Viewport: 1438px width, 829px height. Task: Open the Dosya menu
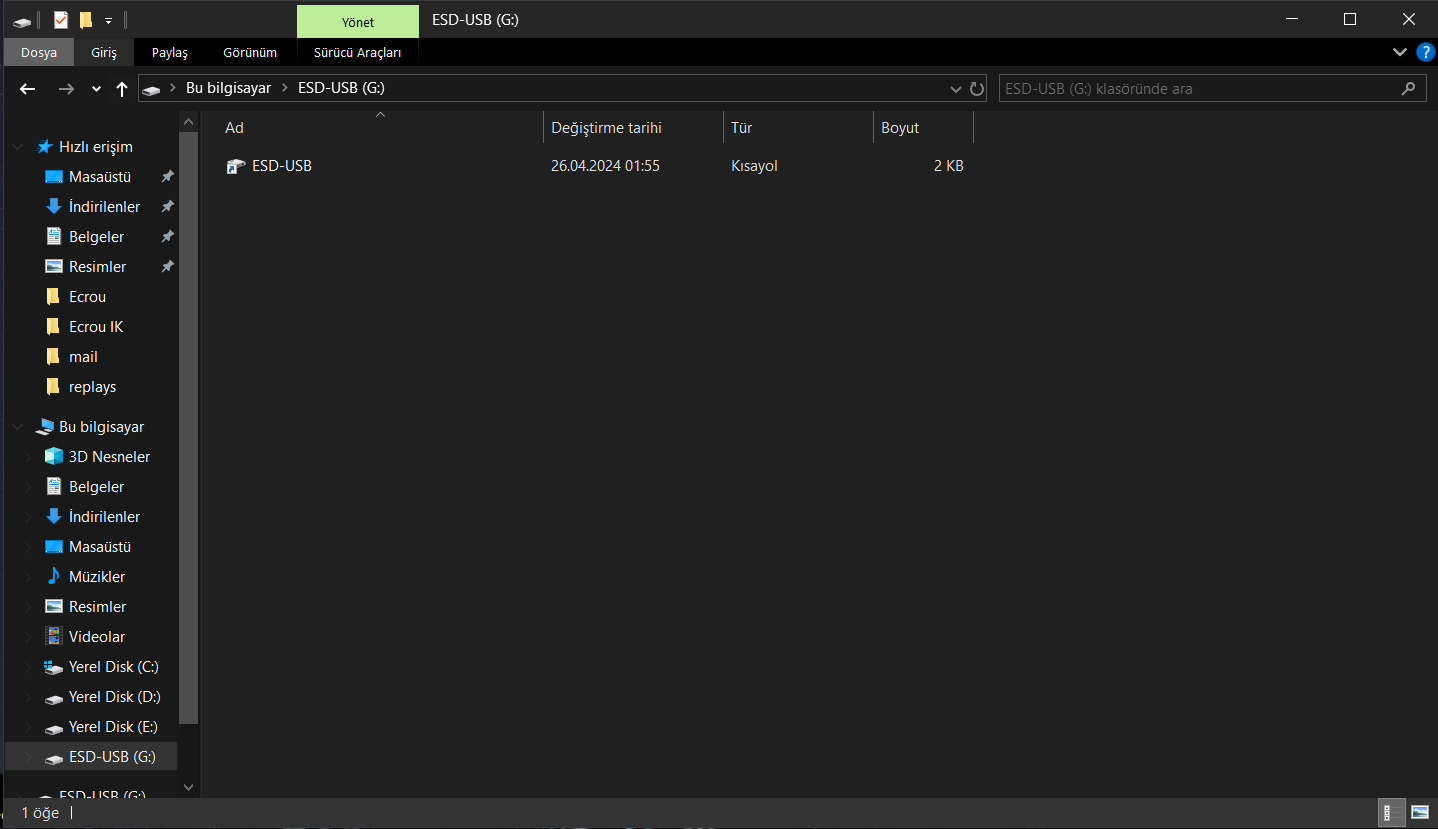(x=39, y=52)
